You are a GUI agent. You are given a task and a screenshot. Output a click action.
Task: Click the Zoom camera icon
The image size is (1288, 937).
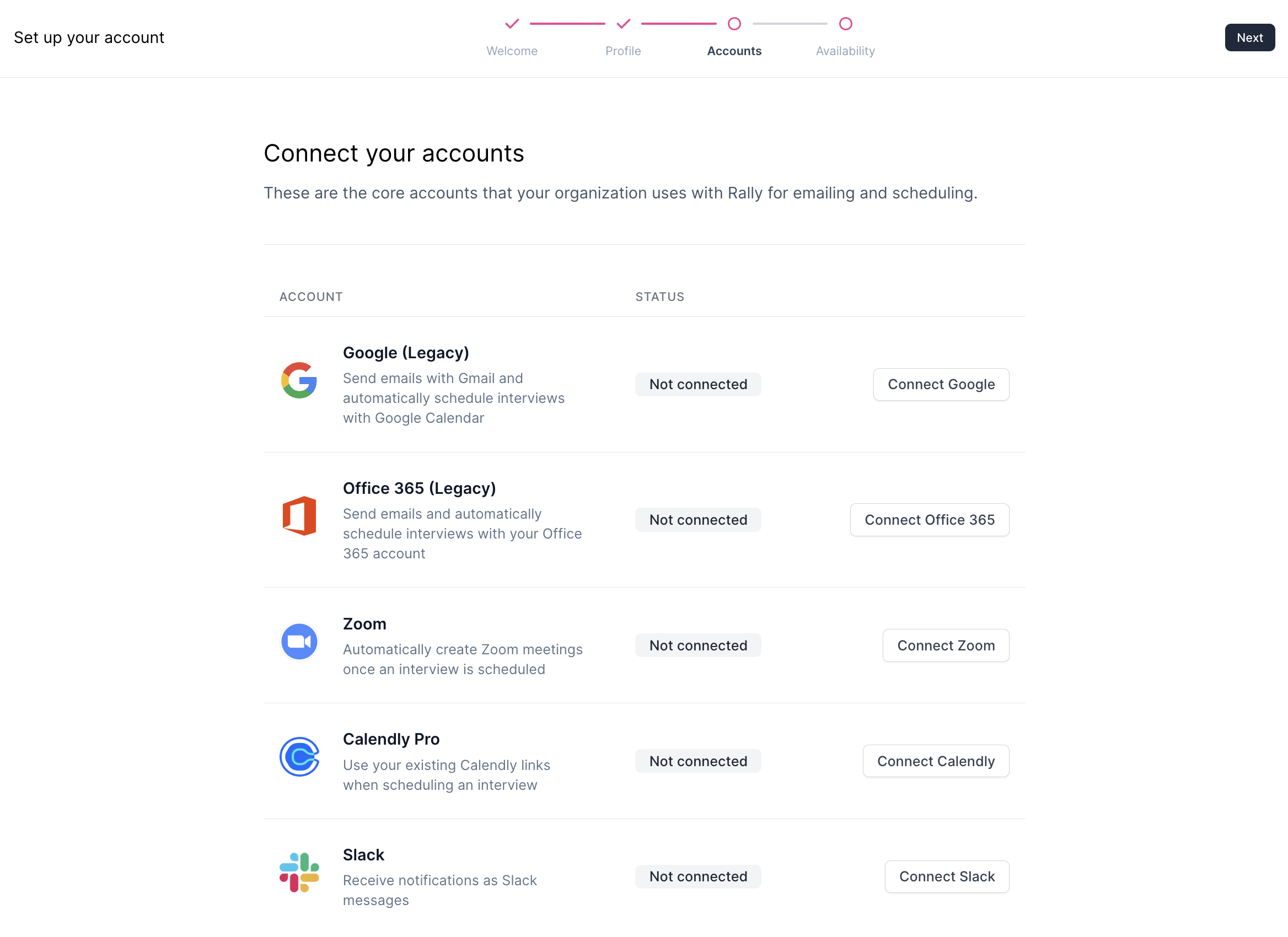(x=299, y=642)
